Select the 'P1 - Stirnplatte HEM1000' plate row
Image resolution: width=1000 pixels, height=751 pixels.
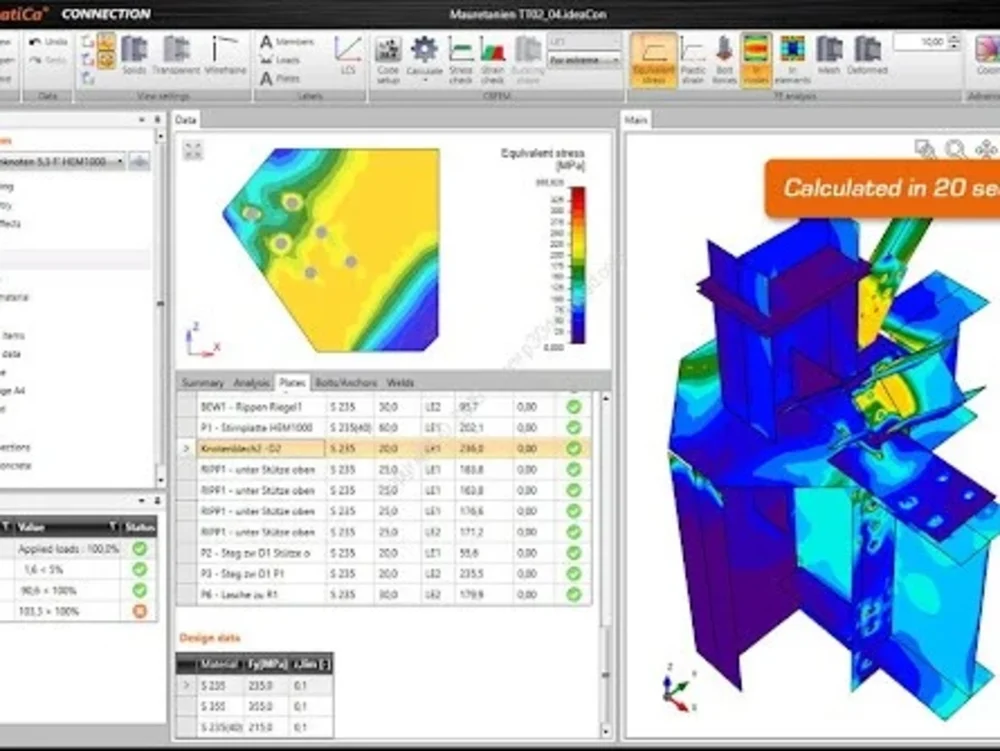point(384,428)
